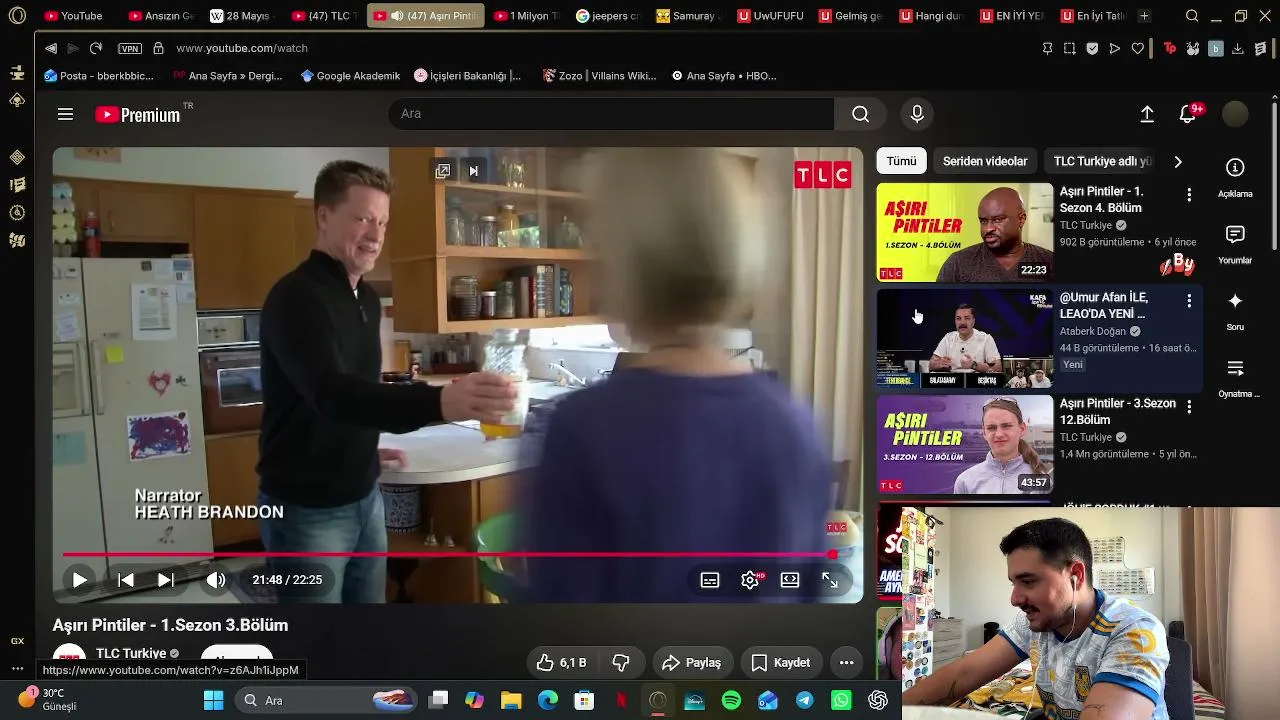The image size is (1280, 720).
Task: Open Netflix from the taskbar
Action: (x=621, y=700)
